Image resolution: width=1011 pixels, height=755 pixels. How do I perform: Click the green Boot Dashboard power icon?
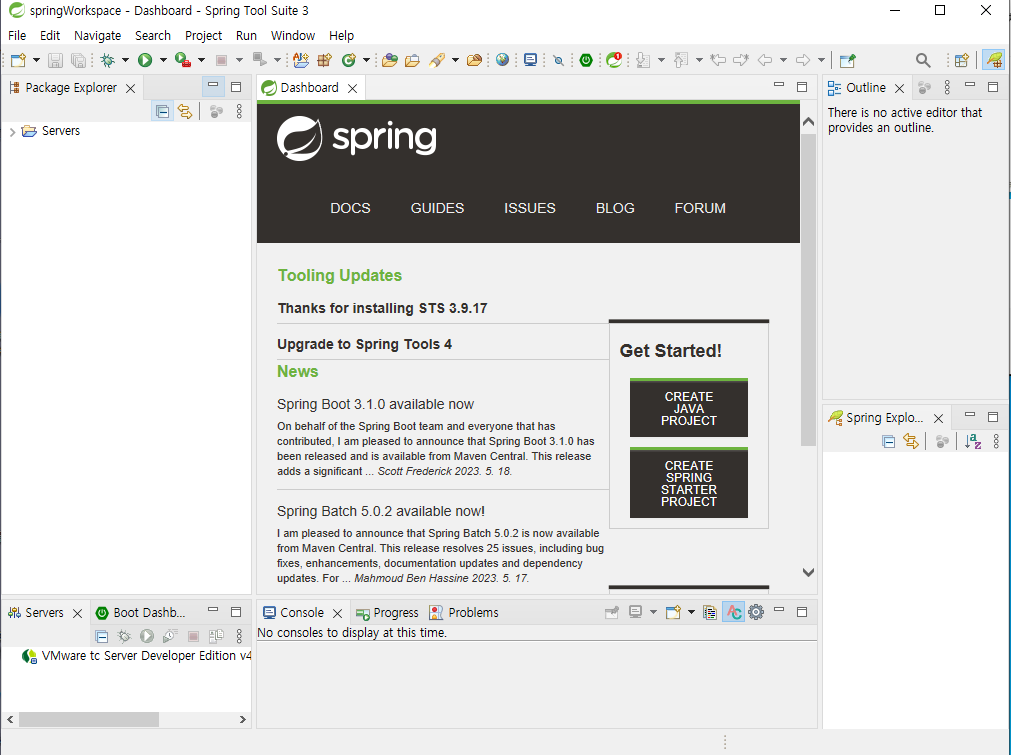click(586, 60)
